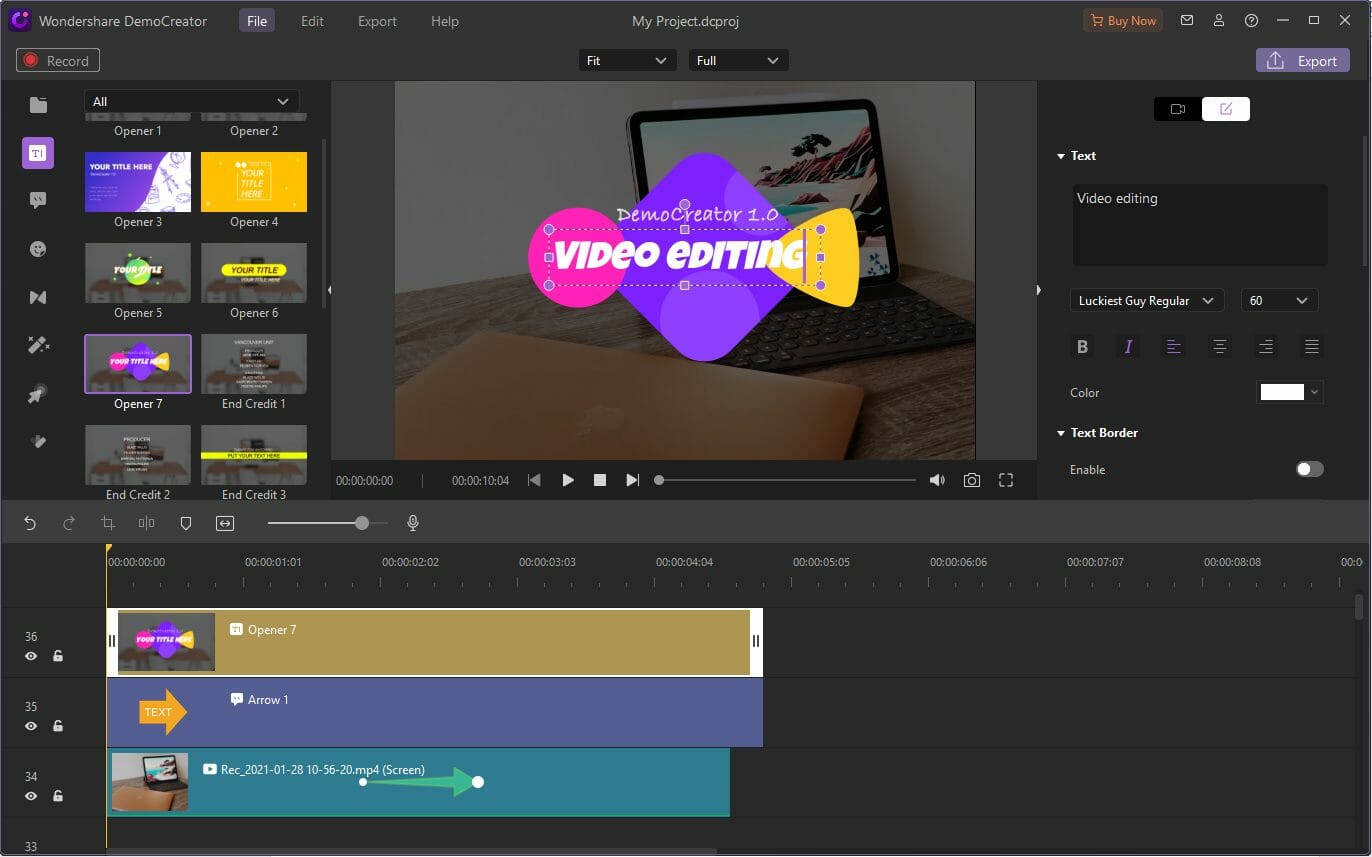Image resolution: width=1372 pixels, height=857 pixels.
Task: Align text left
Action: click(x=1174, y=347)
